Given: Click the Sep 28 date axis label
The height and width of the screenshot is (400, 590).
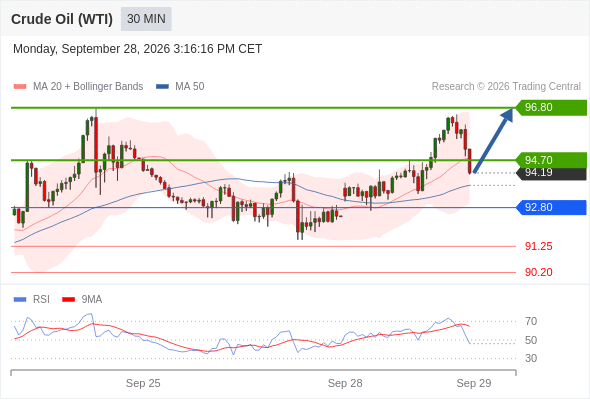Looking at the screenshot, I should pos(345,383).
